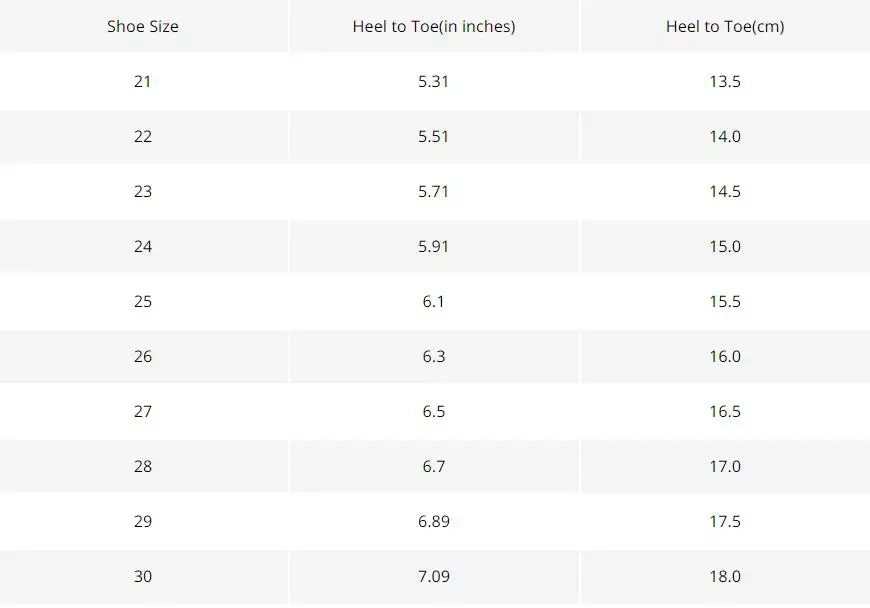Select shoe size 21 cell
This screenshot has width=870, height=608.
[x=143, y=82]
